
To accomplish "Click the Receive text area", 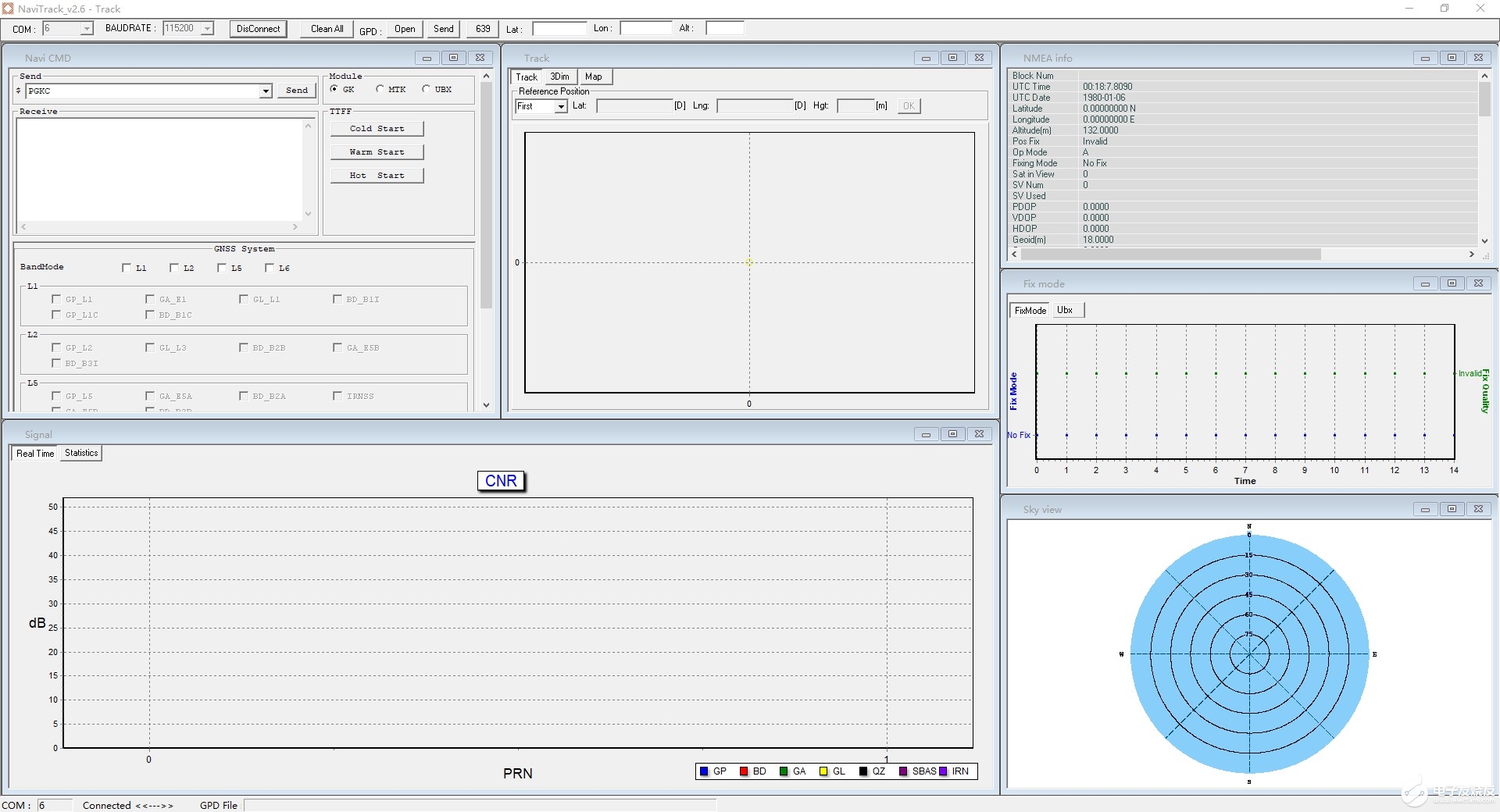I will tap(159, 169).
